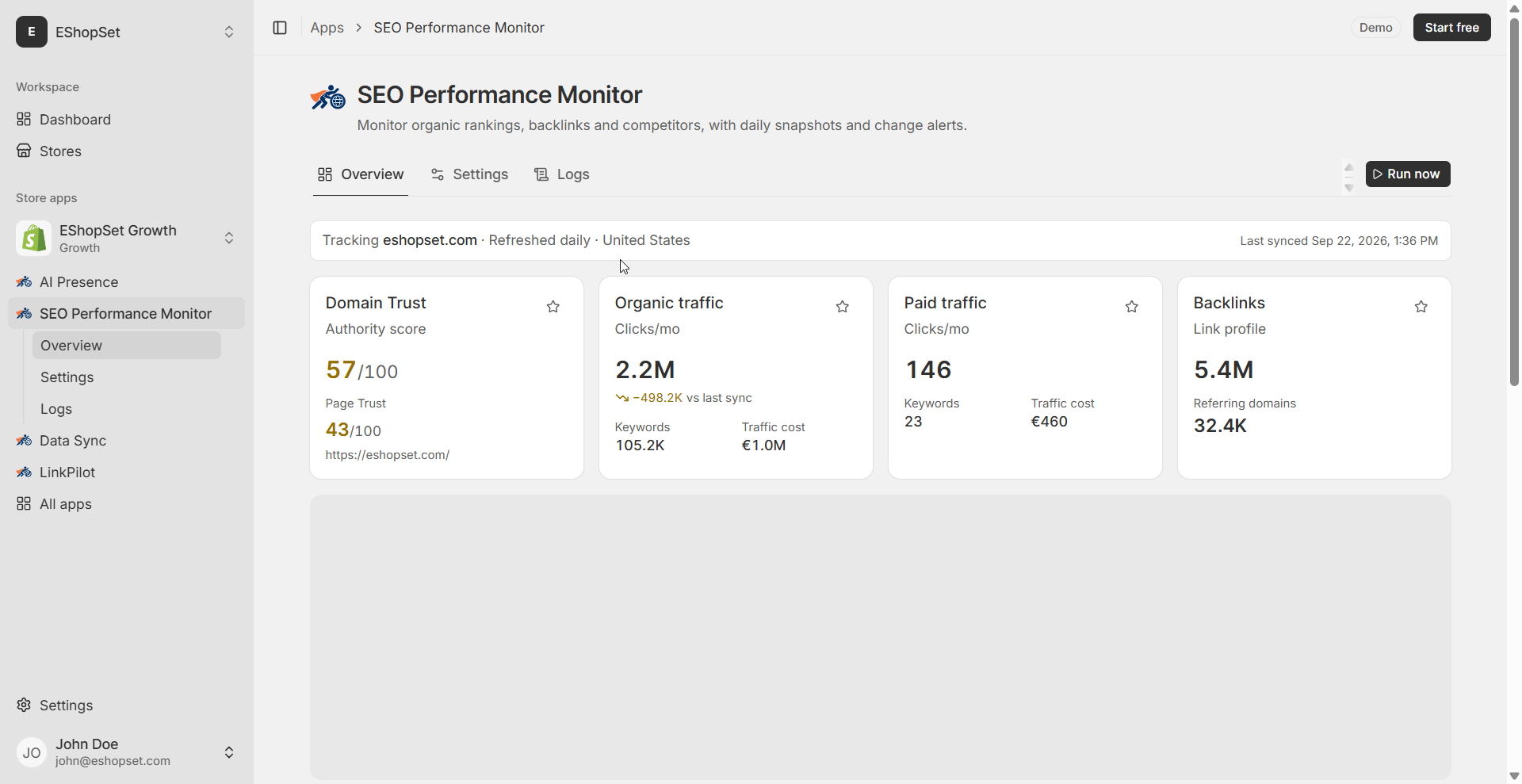Open AI Presence app
Image resolution: width=1522 pixels, height=784 pixels.
click(x=127, y=282)
